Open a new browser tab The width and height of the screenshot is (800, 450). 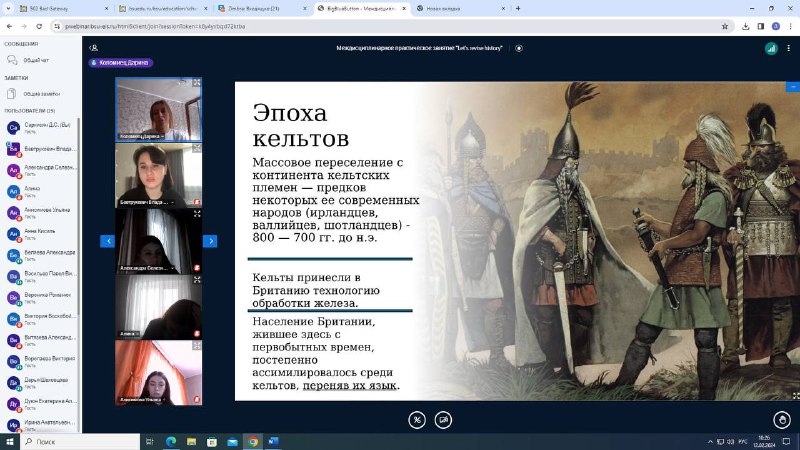click(x=518, y=9)
